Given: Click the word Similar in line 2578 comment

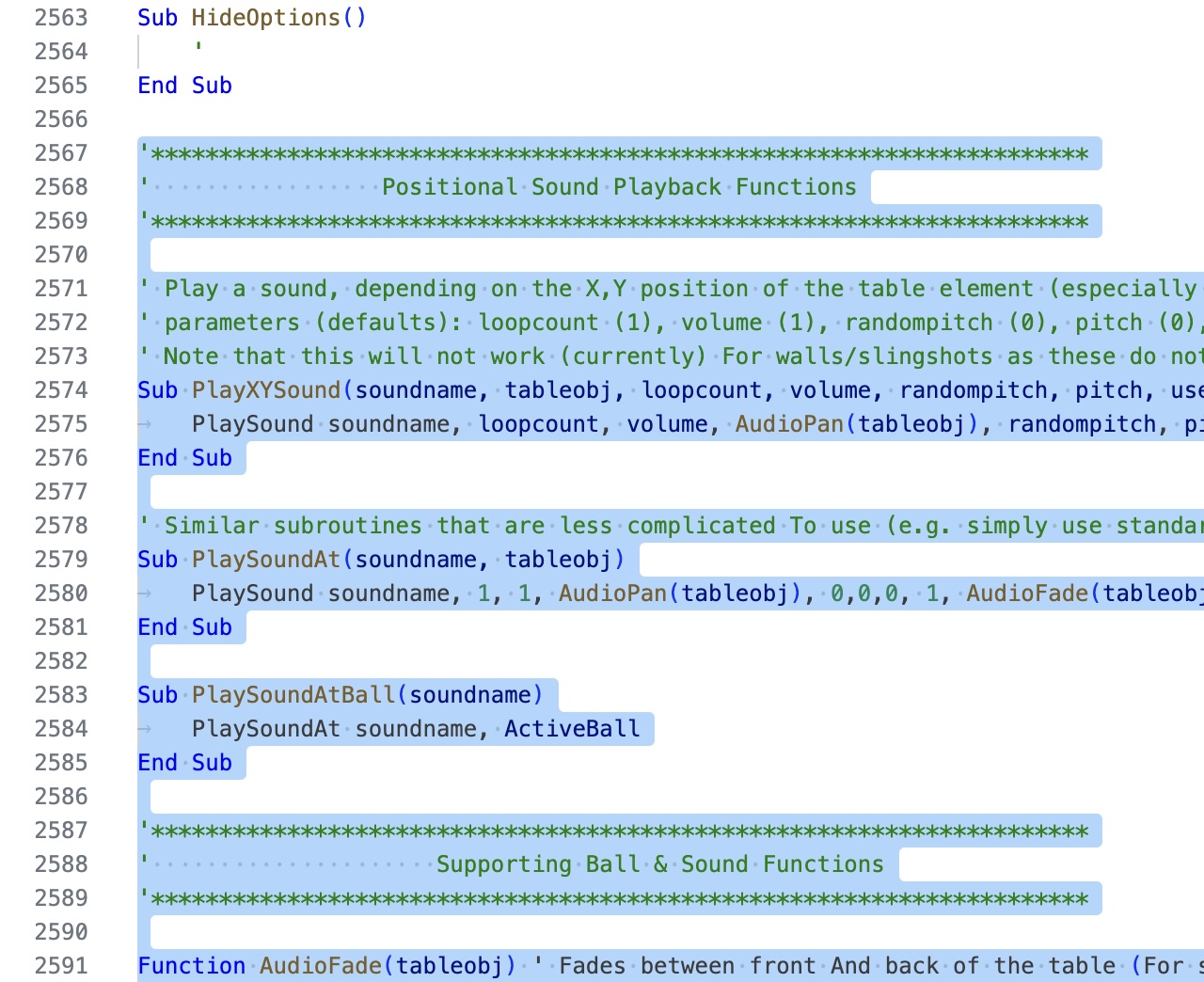Looking at the screenshot, I should pos(212,526).
